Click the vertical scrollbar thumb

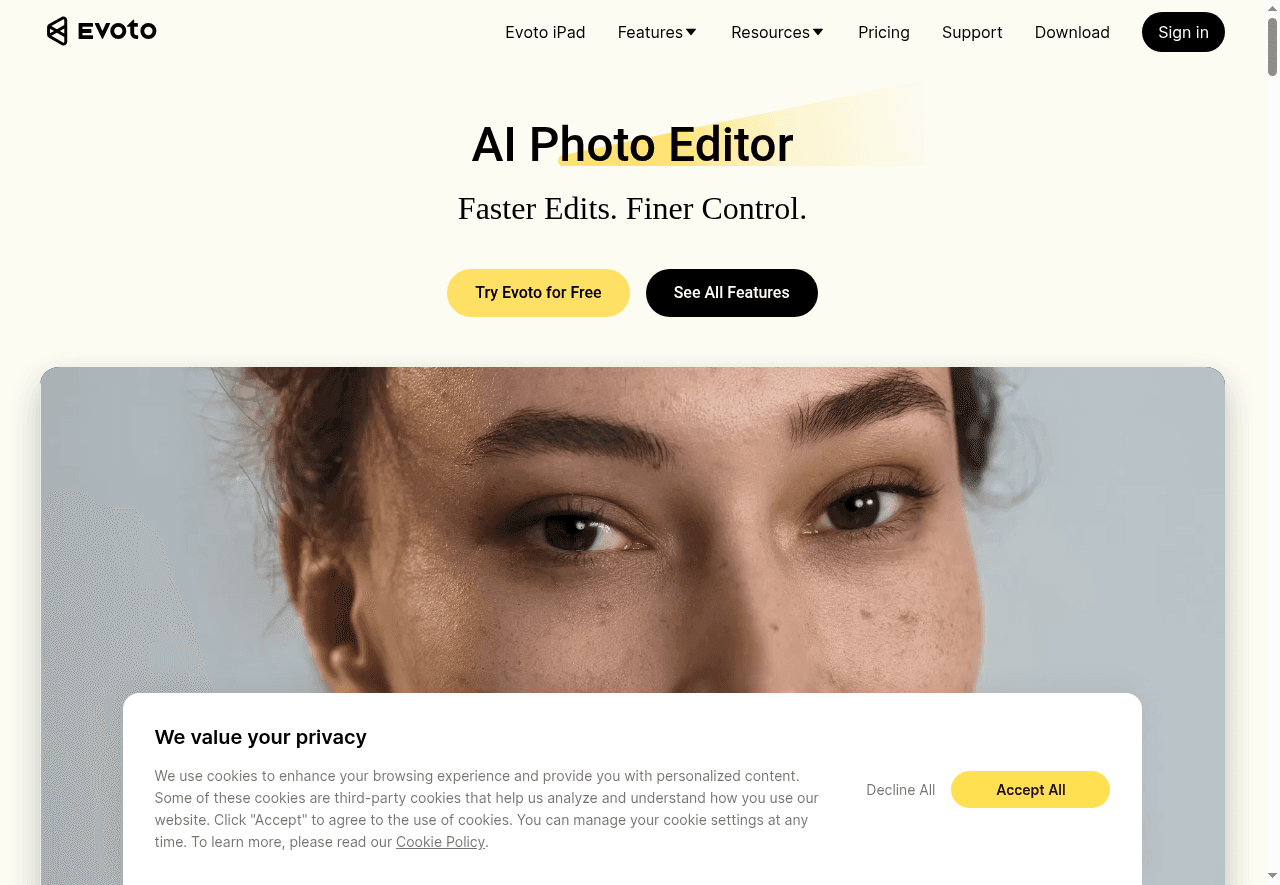[x=1272, y=45]
